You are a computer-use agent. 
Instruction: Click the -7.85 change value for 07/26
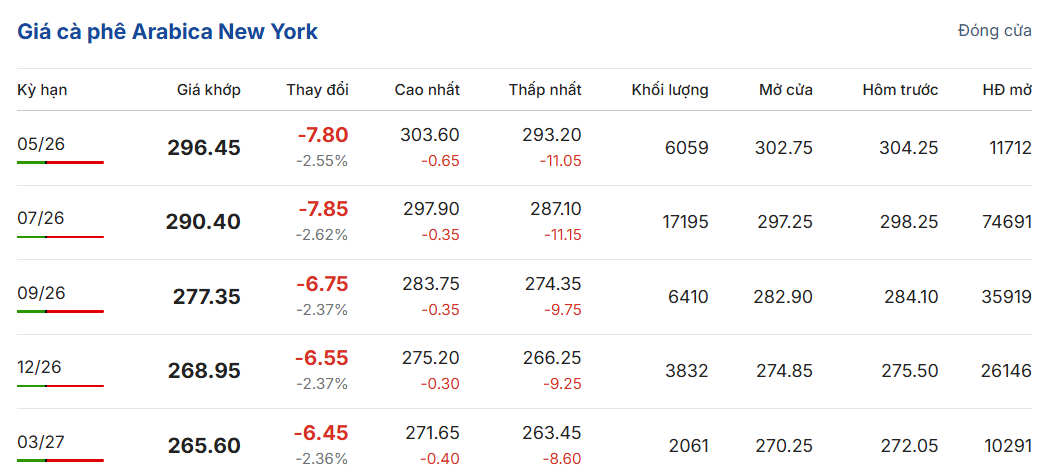pos(323,209)
